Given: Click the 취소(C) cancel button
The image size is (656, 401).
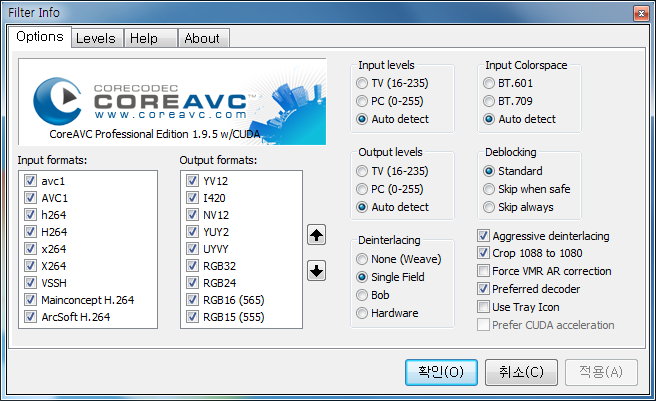Looking at the screenshot, I should pos(521,372).
